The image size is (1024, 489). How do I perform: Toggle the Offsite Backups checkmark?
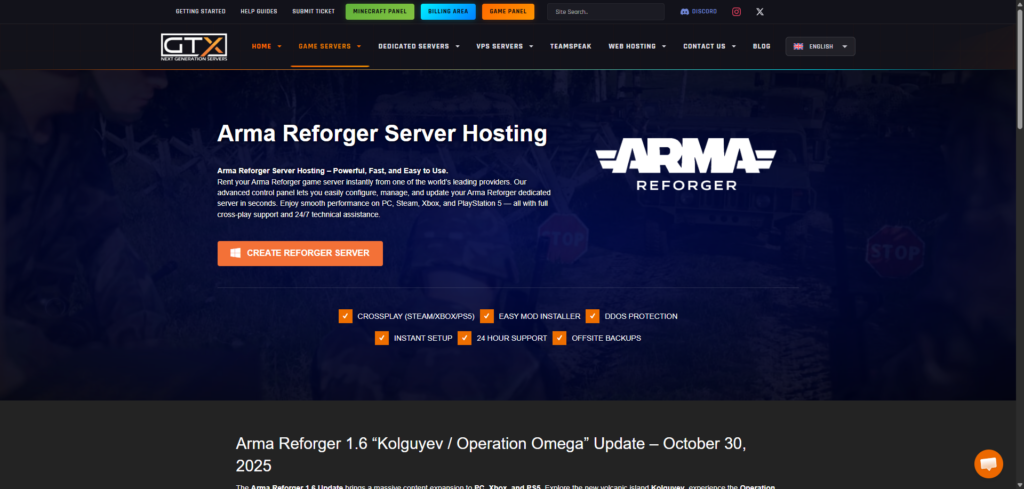point(559,338)
